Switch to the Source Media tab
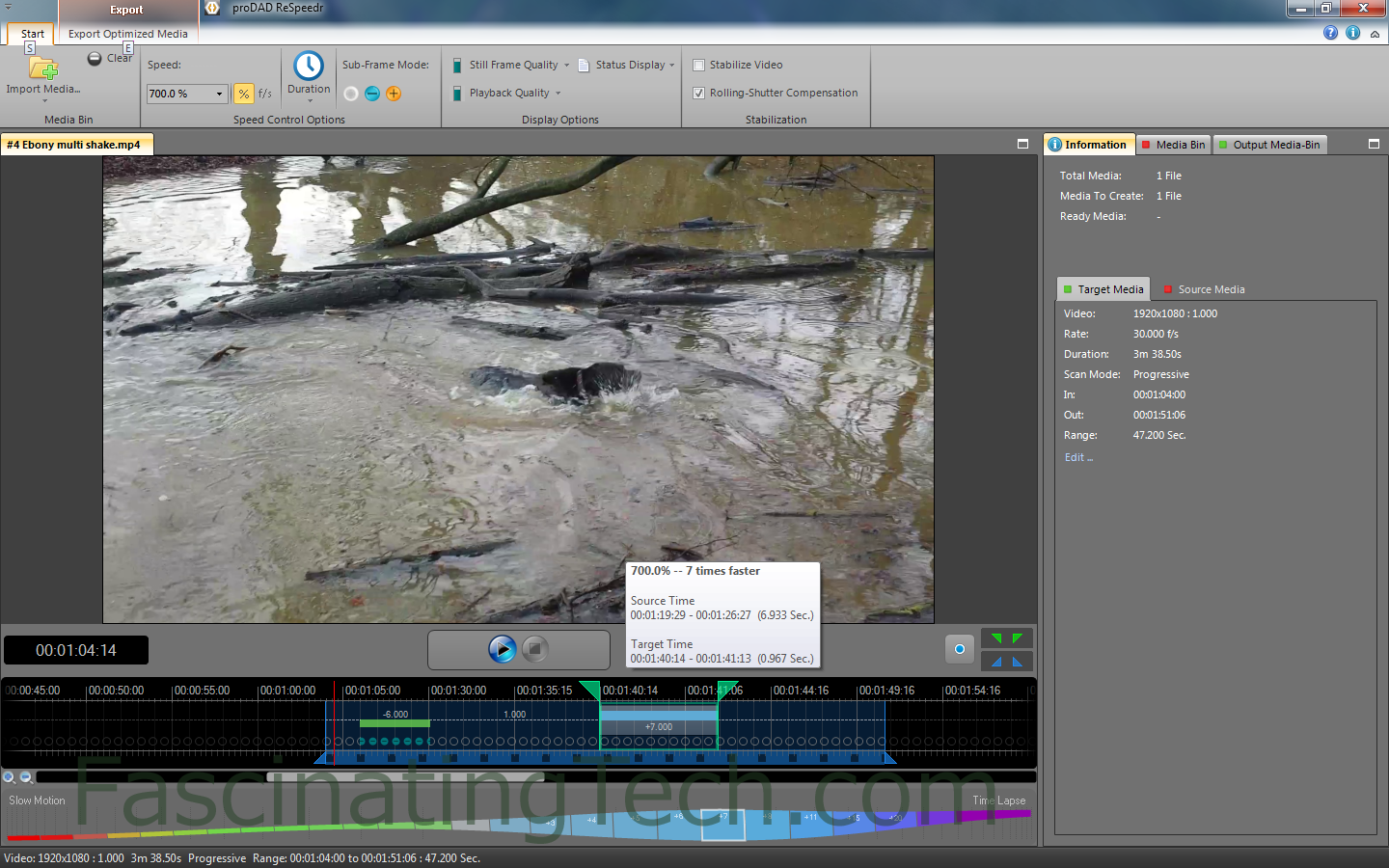The image size is (1389, 868). click(x=1204, y=289)
